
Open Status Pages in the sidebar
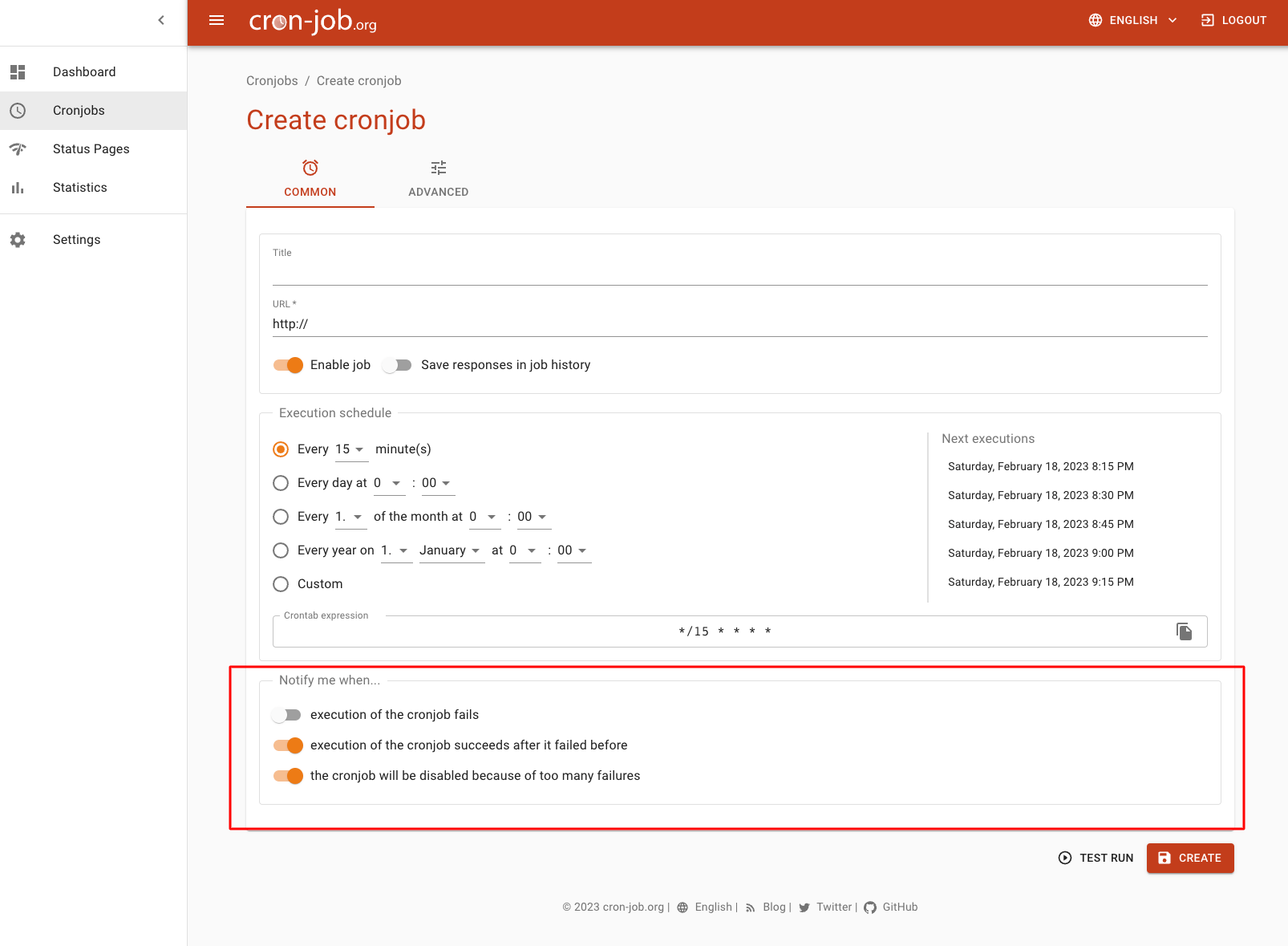pyautogui.click(x=93, y=149)
